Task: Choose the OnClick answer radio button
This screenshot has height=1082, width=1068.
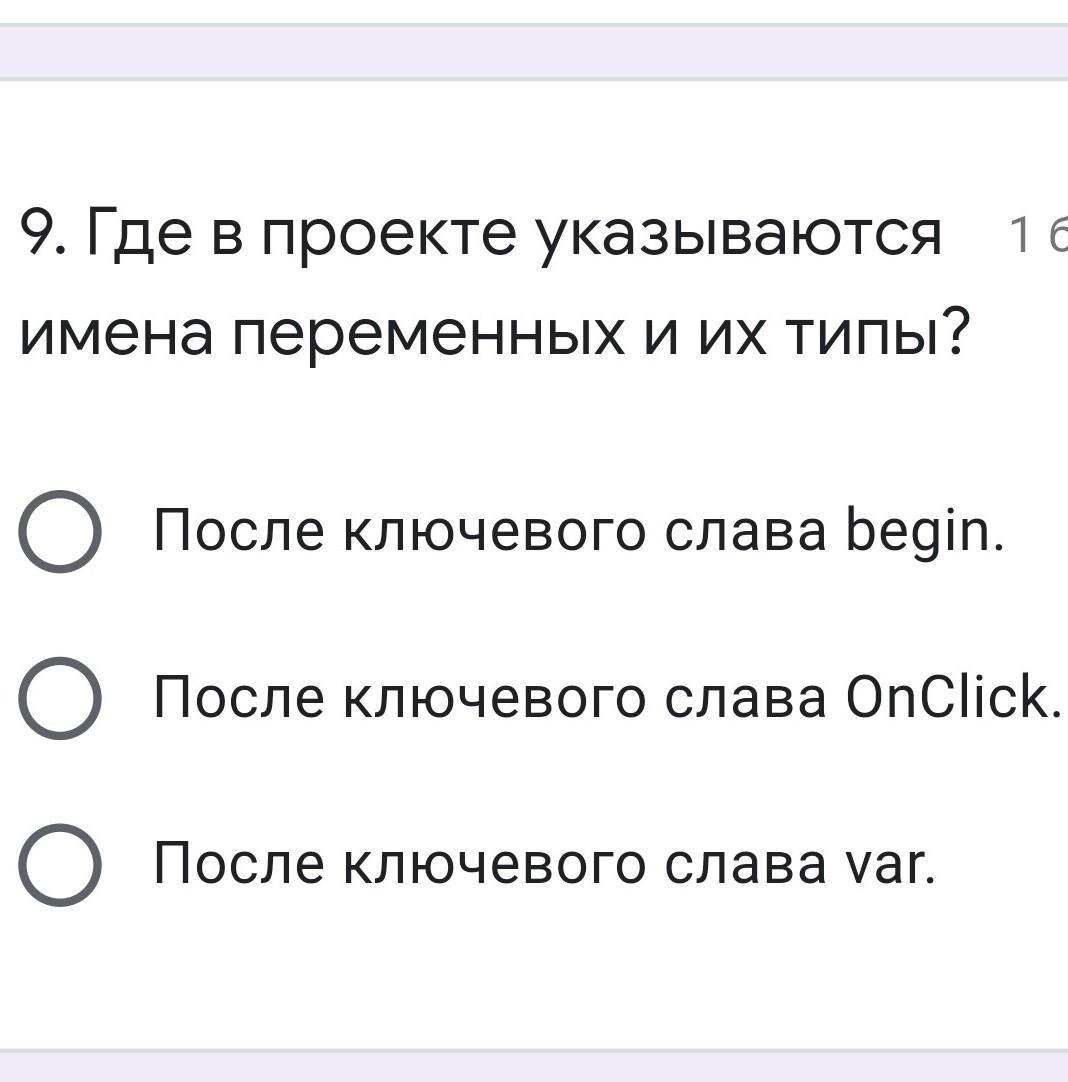Action: [x=60, y=698]
